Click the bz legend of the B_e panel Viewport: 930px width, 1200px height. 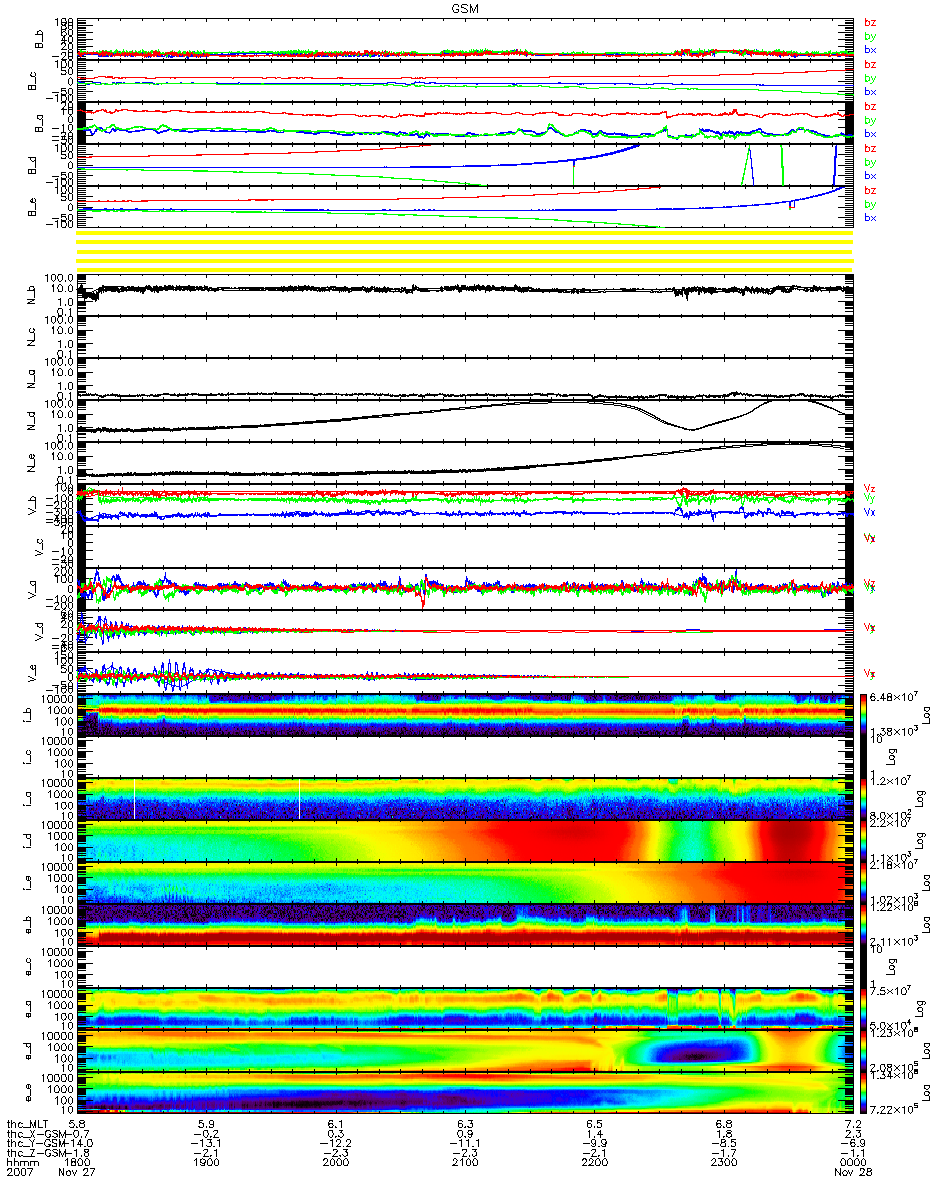[870, 190]
